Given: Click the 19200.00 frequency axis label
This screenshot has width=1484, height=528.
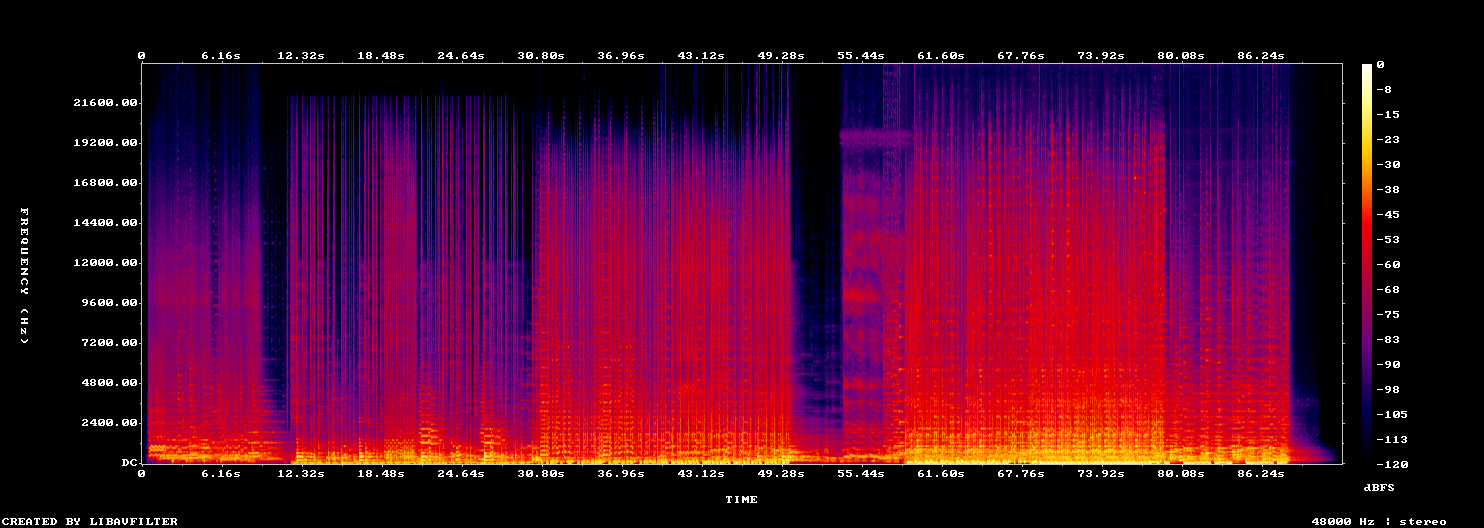Looking at the screenshot, I should [104, 143].
